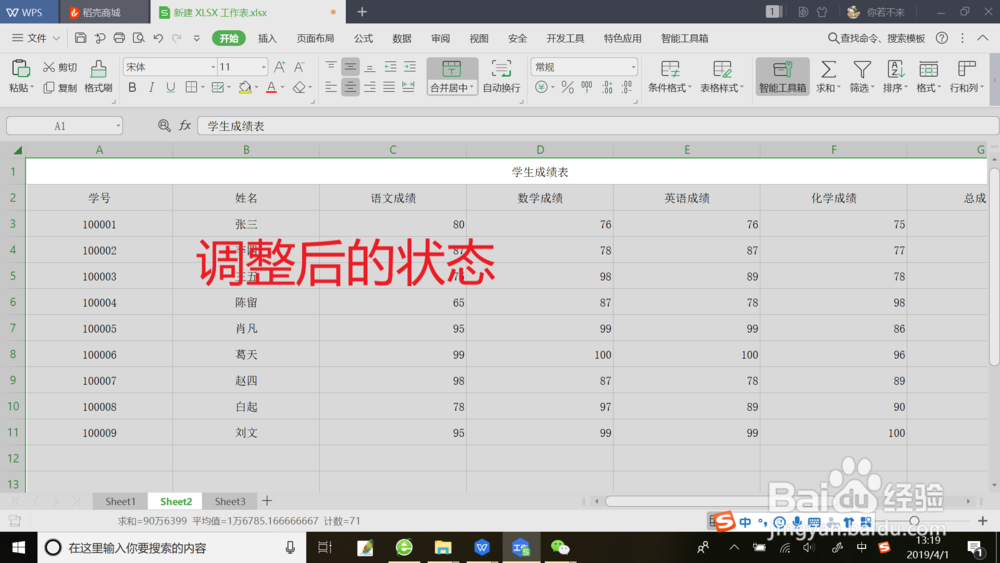Toggle bold formatting
Screen dimensions: 1000x563
[x=132, y=87]
